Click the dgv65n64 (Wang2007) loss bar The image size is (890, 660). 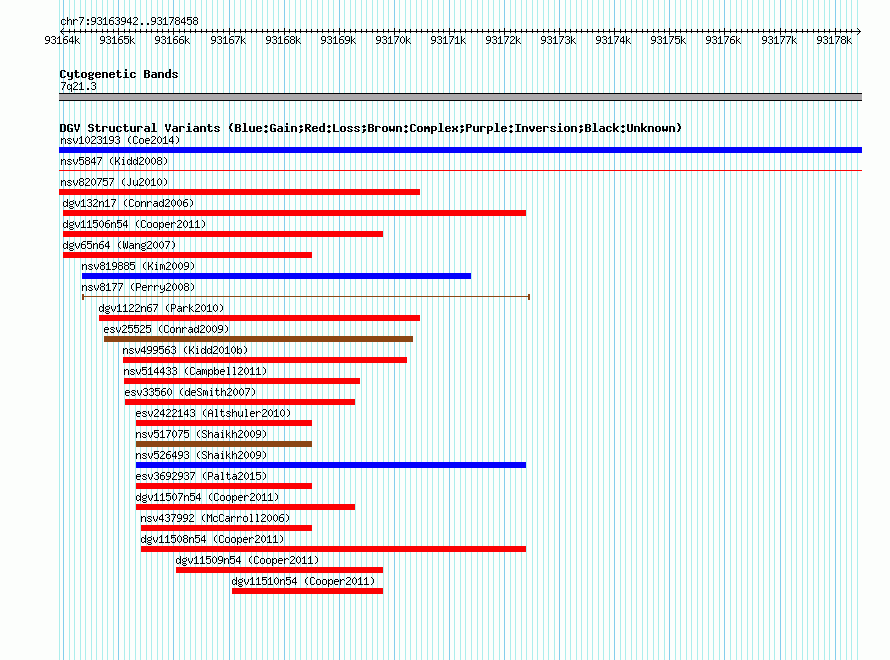click(x=187, y=255)
